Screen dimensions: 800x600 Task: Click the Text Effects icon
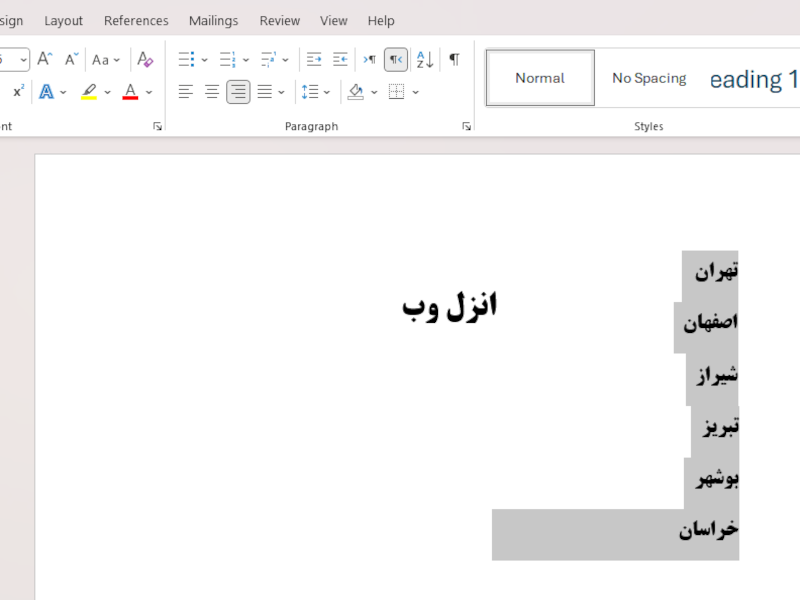point(46,92)
